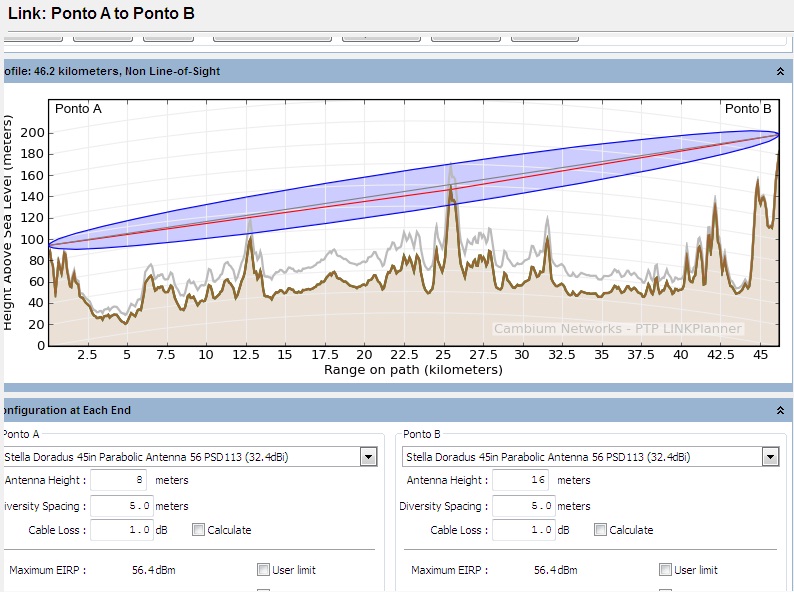Tick the User limit checkbox for Ponto B
Image resolution: width=794 pixels, height=592 pixels.
coord(666,570)
